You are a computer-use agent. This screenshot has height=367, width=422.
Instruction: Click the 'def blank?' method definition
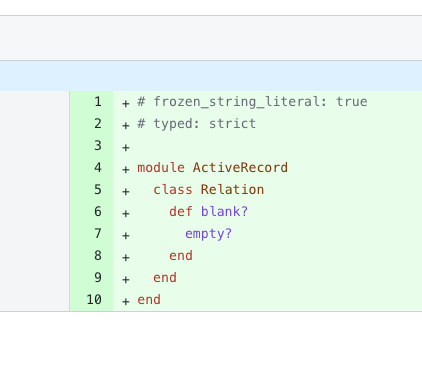[209, 212]
